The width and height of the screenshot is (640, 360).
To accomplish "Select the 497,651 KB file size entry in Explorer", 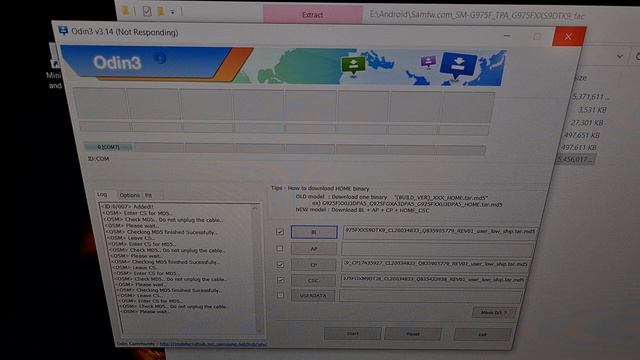I will (582, 135).
